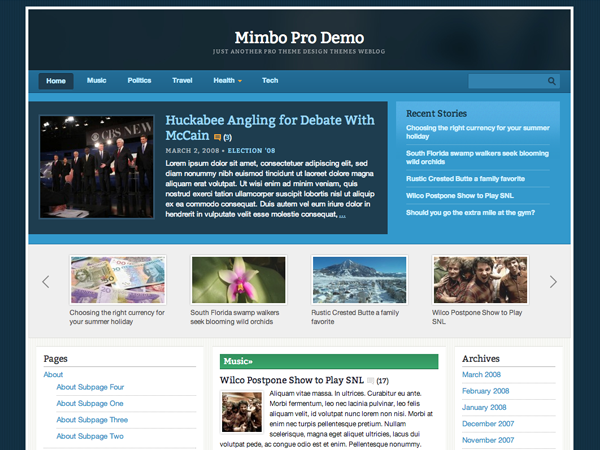The image size is (600, 450).
Task: Open recent story about extra mile gym
Action: click(470, 213)
